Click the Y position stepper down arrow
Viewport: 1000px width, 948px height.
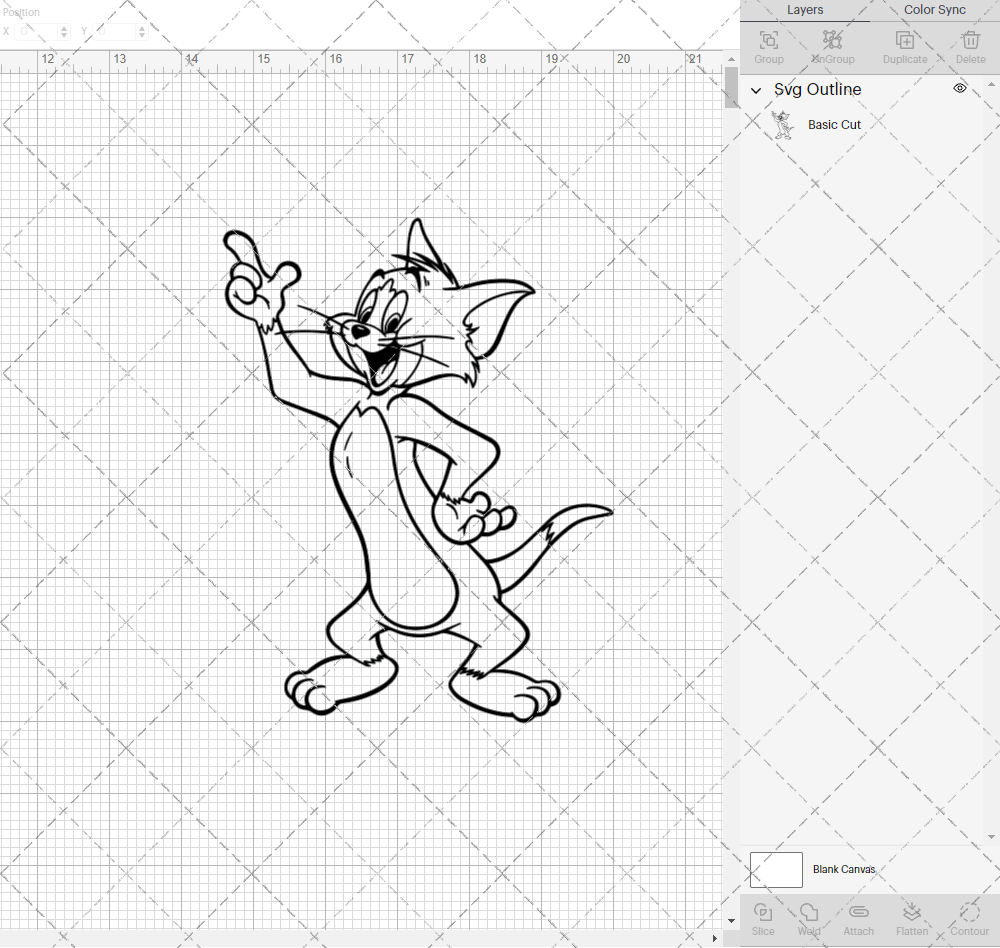141,36
